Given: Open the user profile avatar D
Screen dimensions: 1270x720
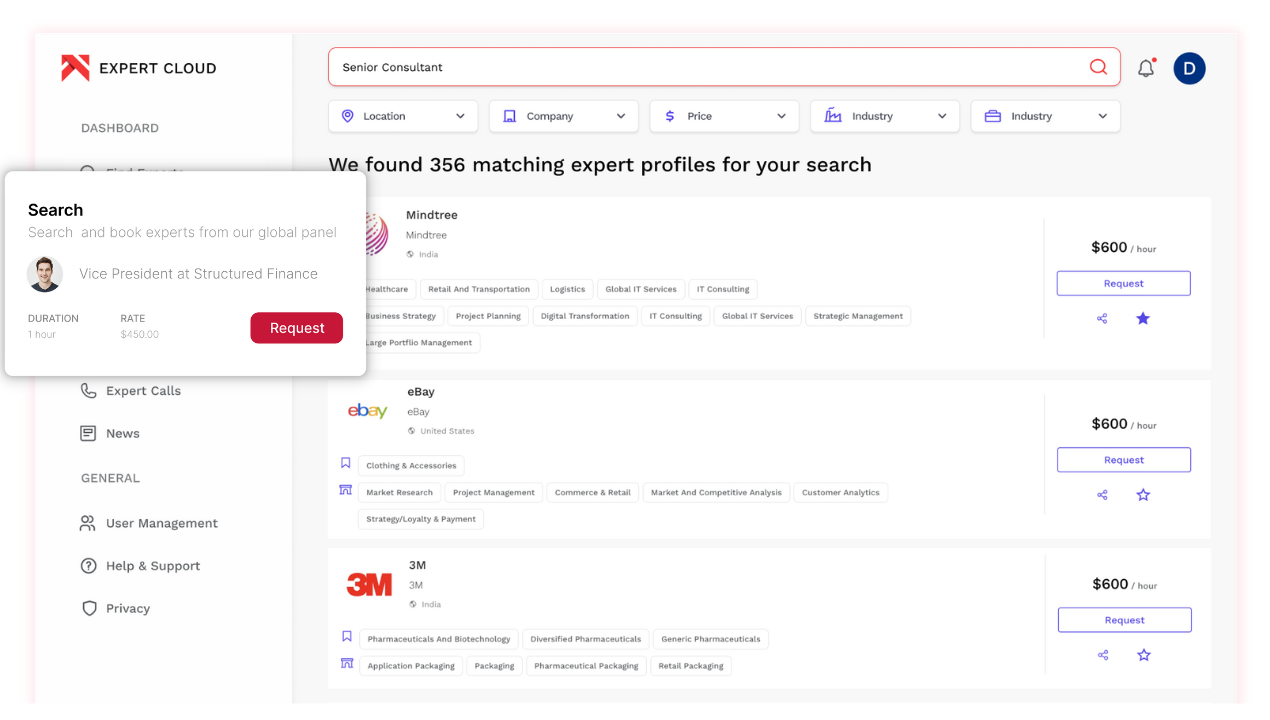Looking at the screenshot, I should point(1189,68).
